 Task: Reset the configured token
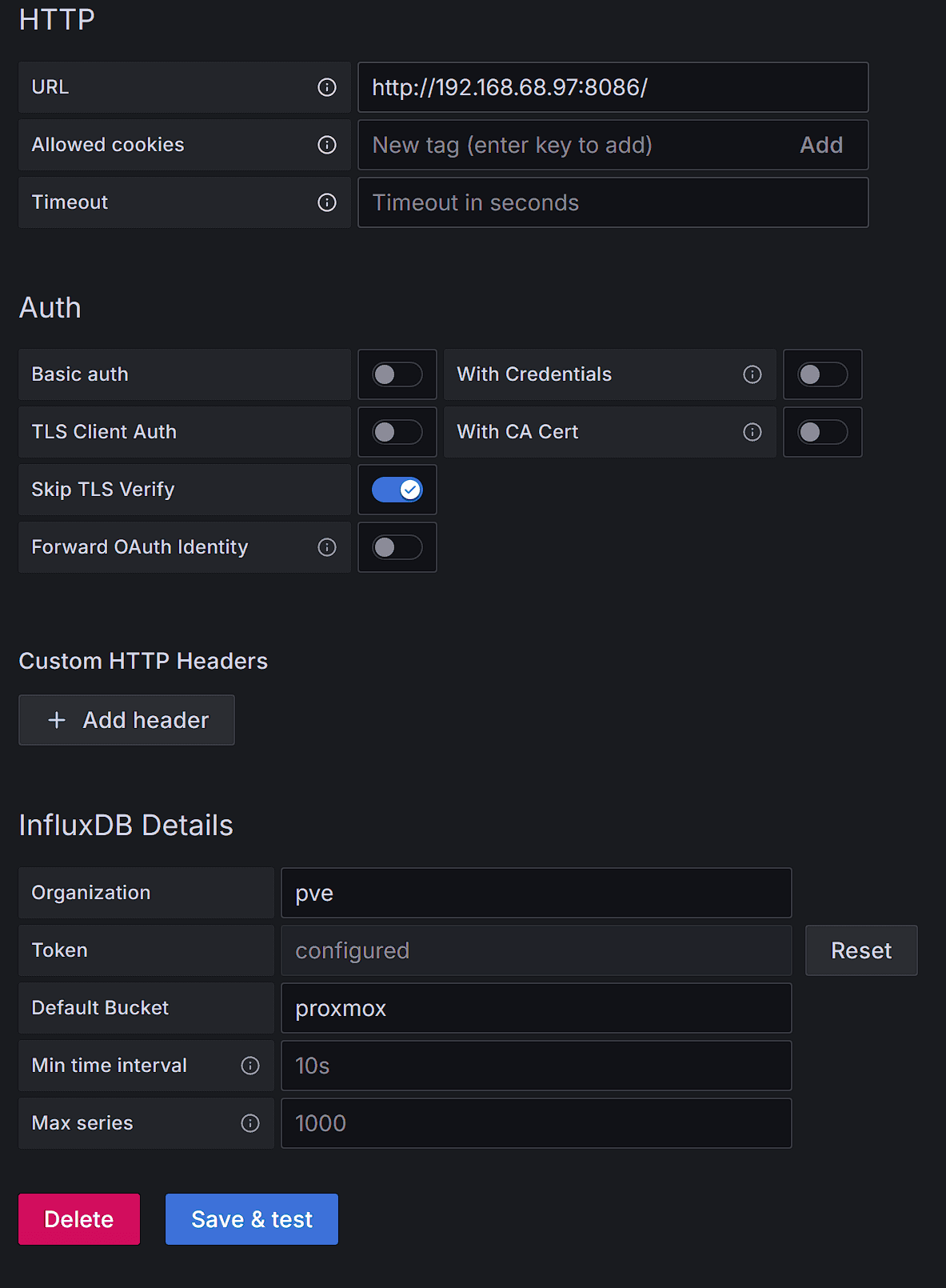(861, 950)
